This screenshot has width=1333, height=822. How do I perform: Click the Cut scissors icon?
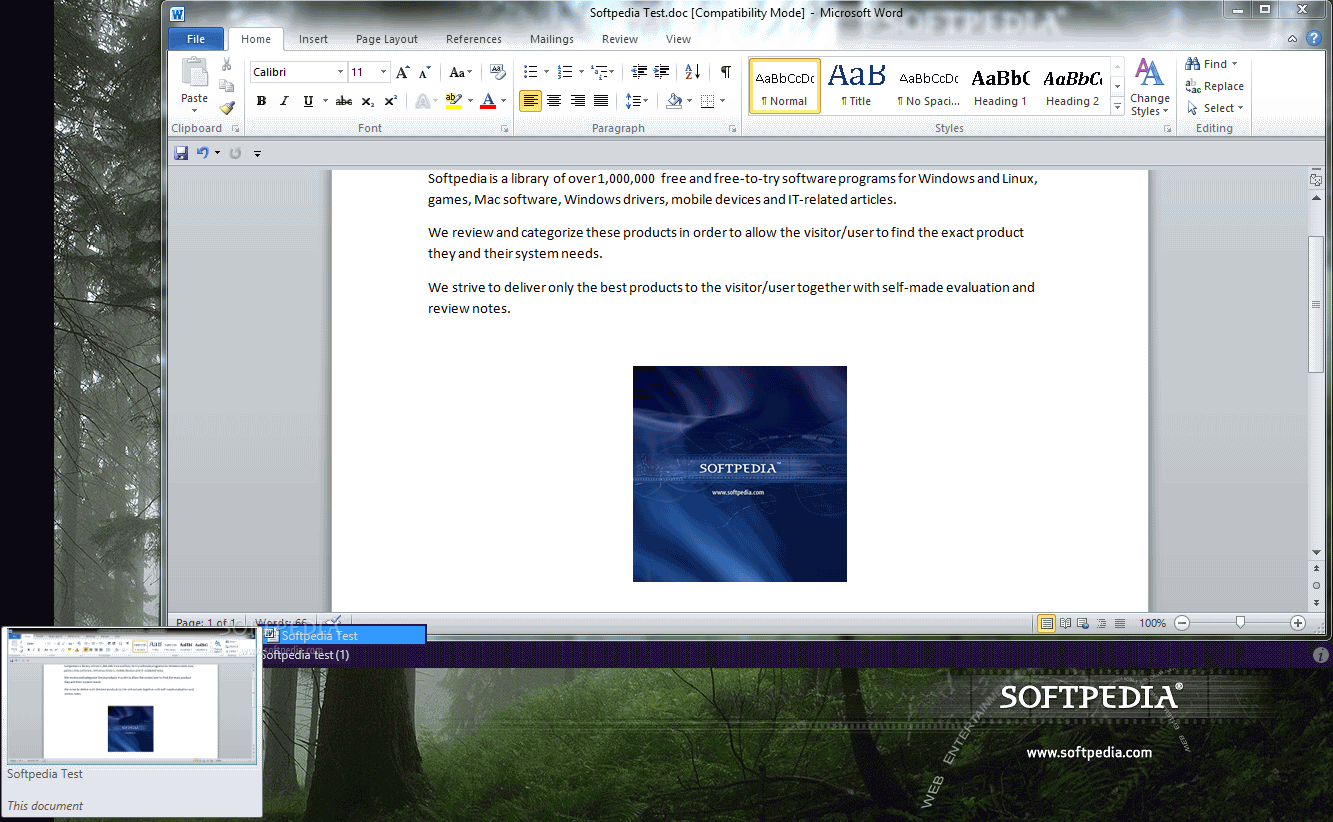(227, 64)
